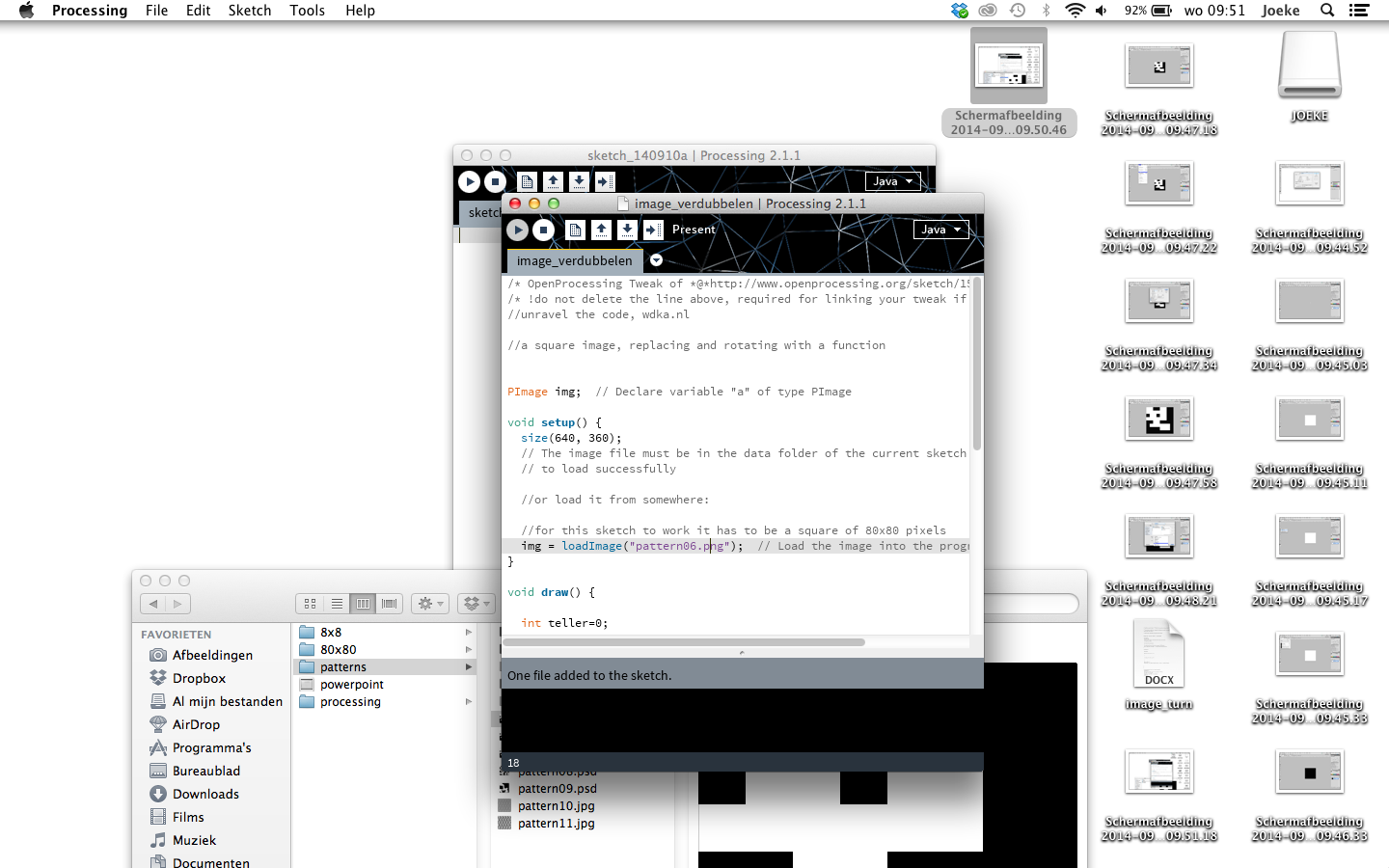Open Notification Center icon
Image resolution: width=1389 pixels, height=868 pixels.
(x=1359, y=11)
